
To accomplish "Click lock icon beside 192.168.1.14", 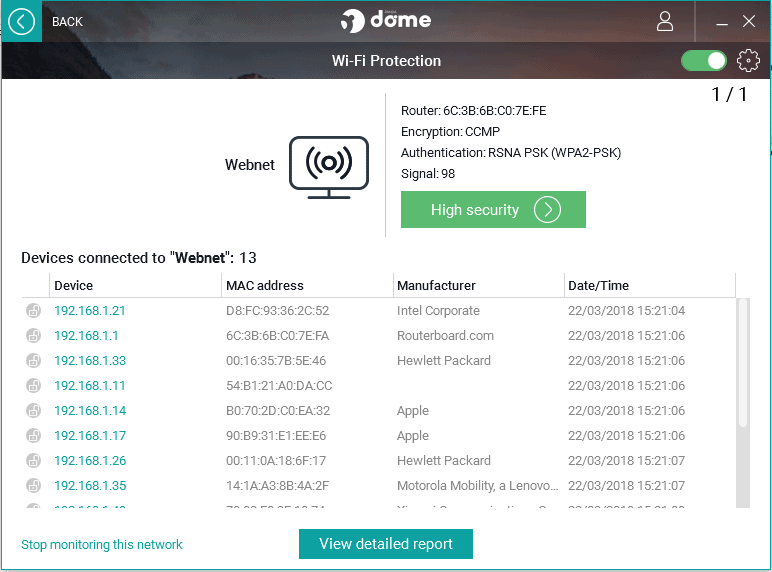I will (x=33, y=411).
